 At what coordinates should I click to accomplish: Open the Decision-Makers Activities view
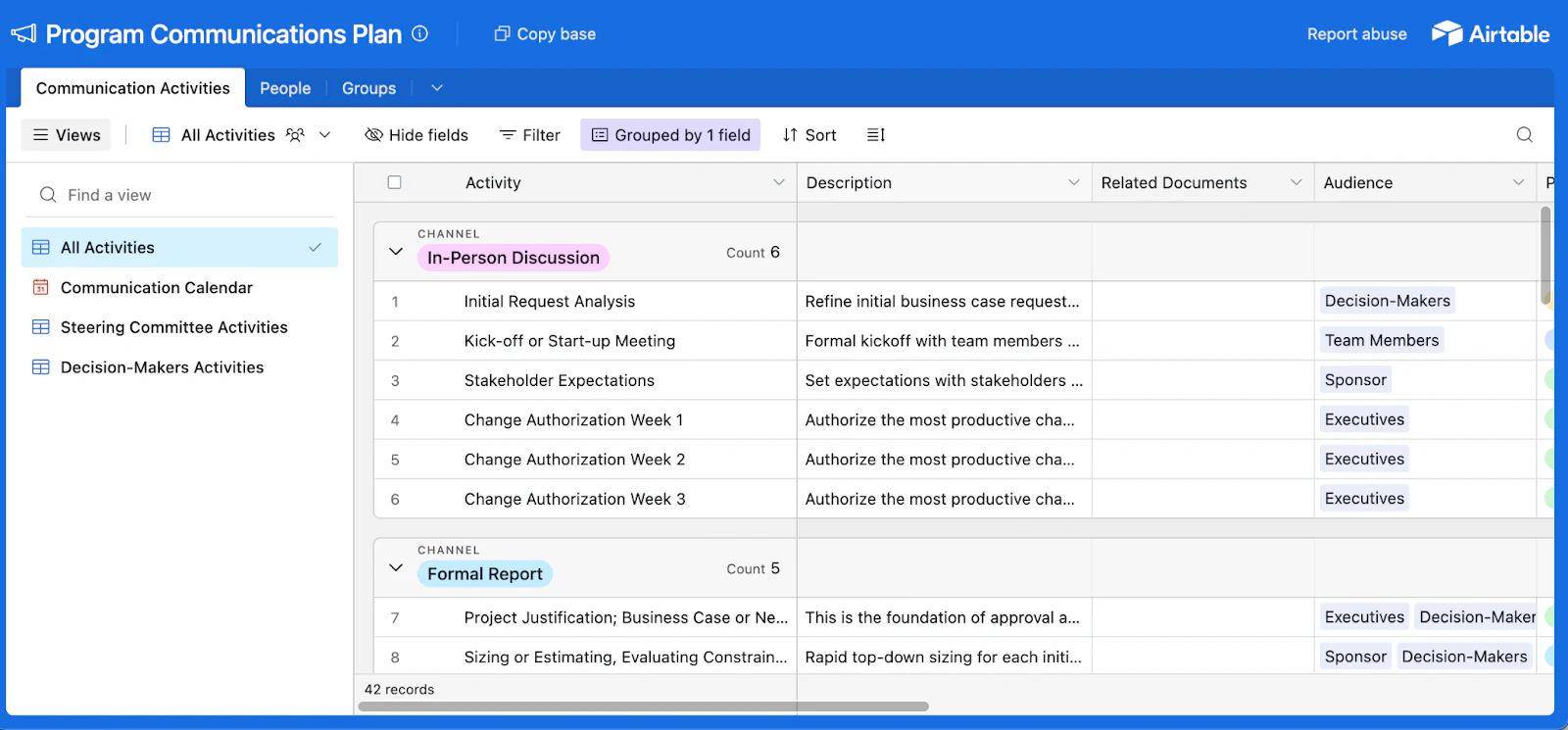179,367
